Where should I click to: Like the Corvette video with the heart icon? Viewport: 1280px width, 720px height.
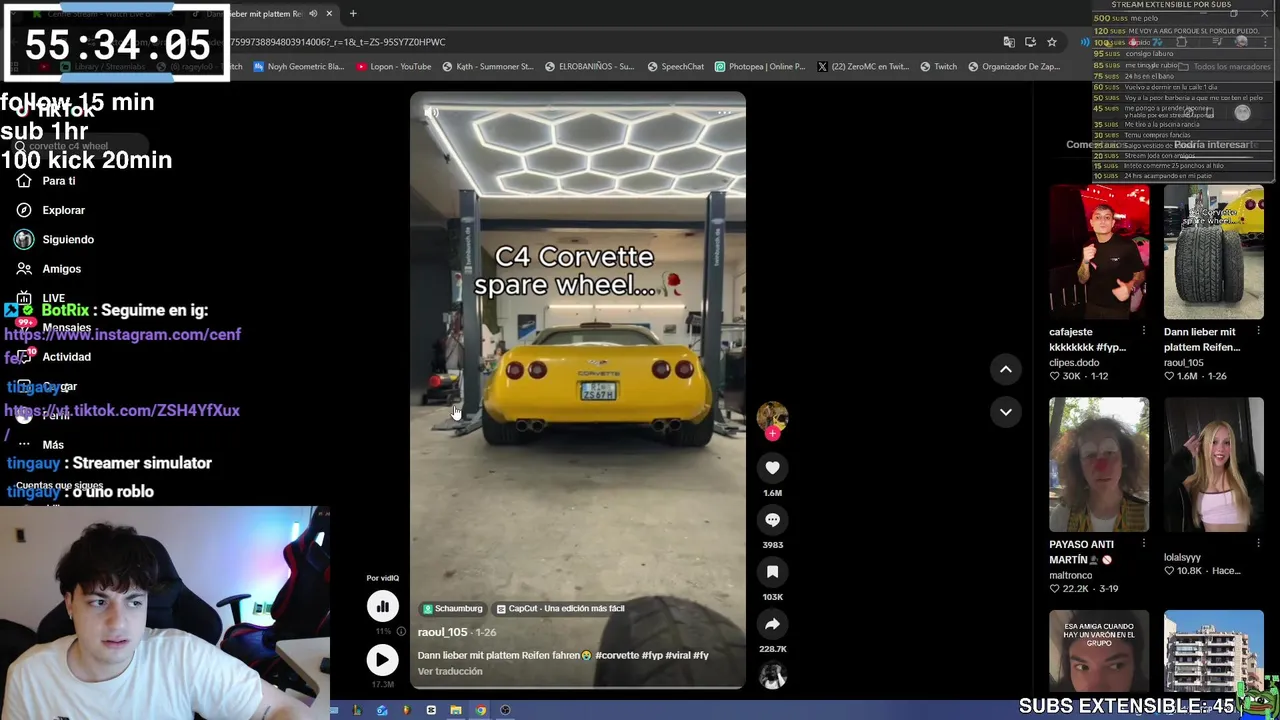[772, 468]
